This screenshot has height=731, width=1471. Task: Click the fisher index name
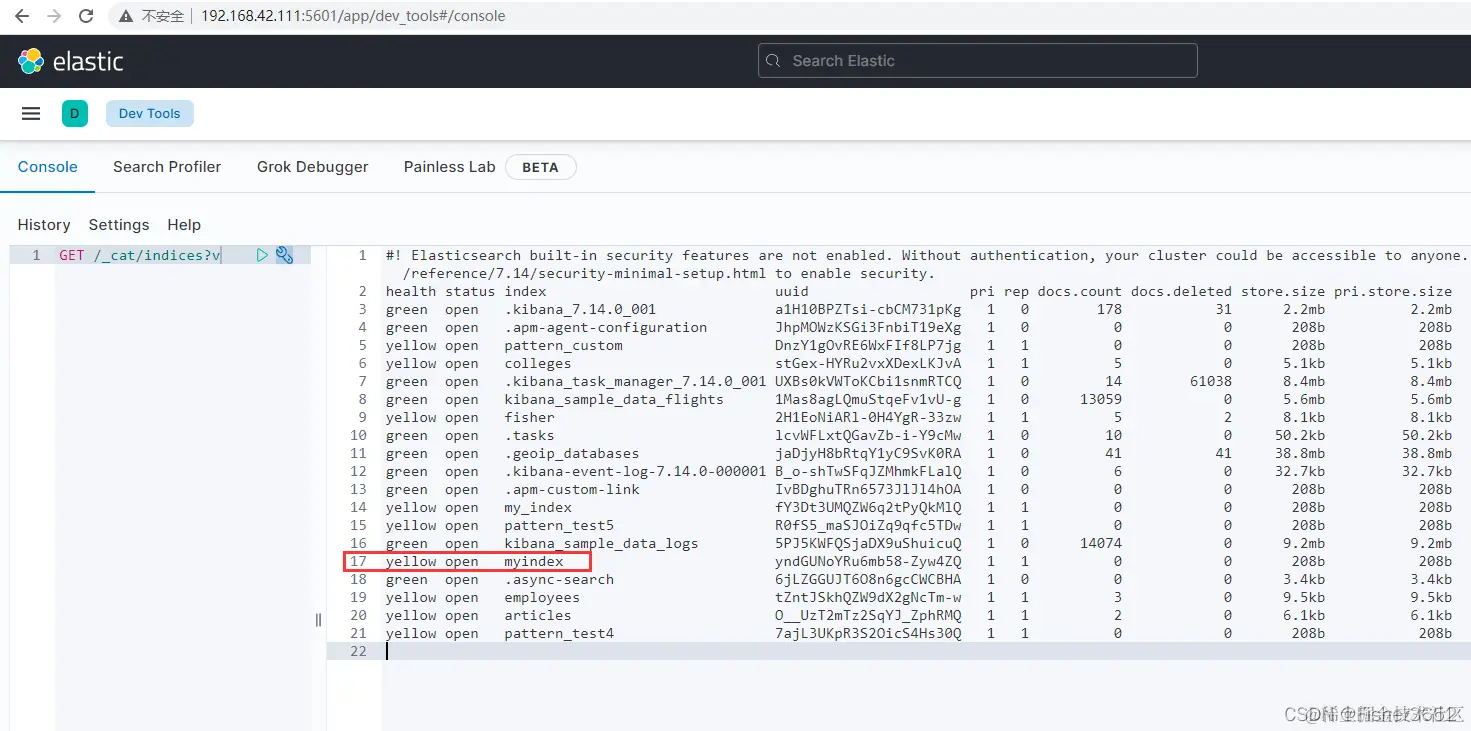(529, 417)
